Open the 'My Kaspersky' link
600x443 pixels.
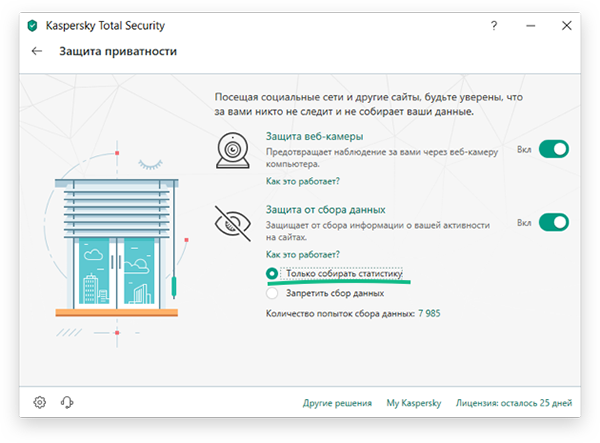coord(413,403)
